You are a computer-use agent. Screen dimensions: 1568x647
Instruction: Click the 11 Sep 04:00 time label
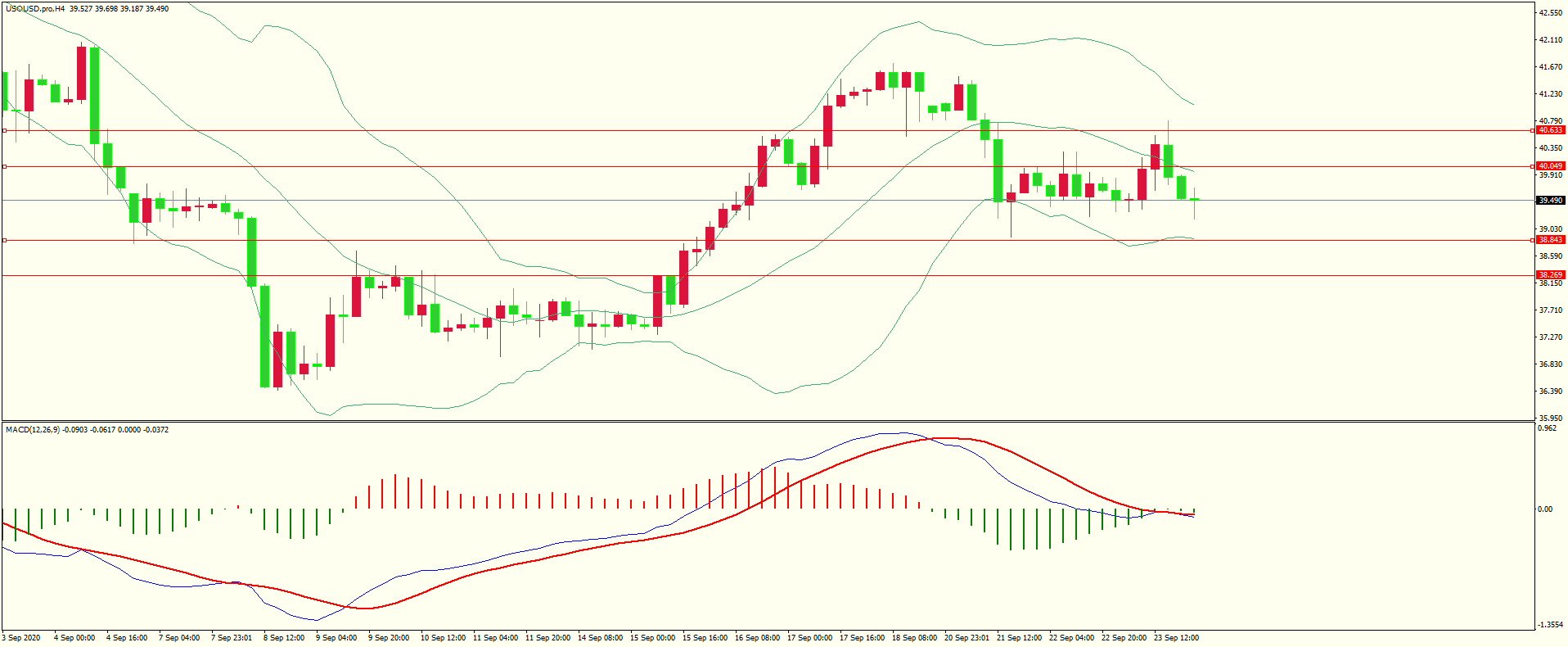coord(495,638)
